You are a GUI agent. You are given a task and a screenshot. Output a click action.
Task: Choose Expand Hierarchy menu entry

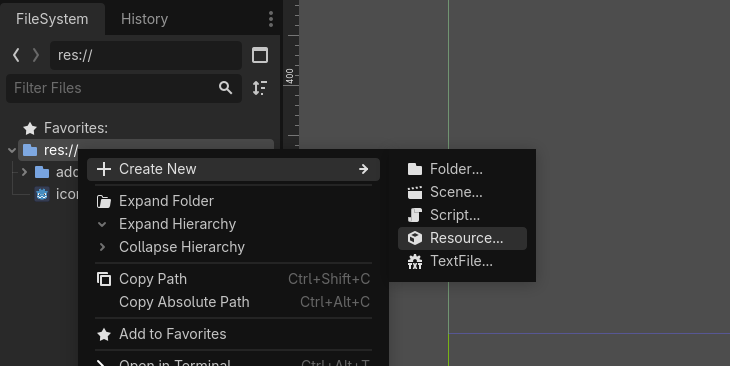(233, 224)
